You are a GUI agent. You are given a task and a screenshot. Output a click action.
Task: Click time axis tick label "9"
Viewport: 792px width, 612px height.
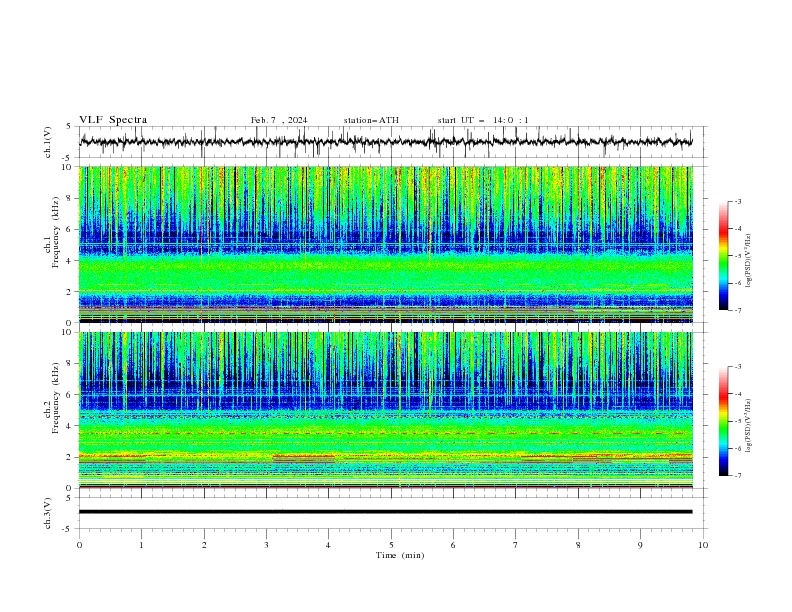(640, 545)
